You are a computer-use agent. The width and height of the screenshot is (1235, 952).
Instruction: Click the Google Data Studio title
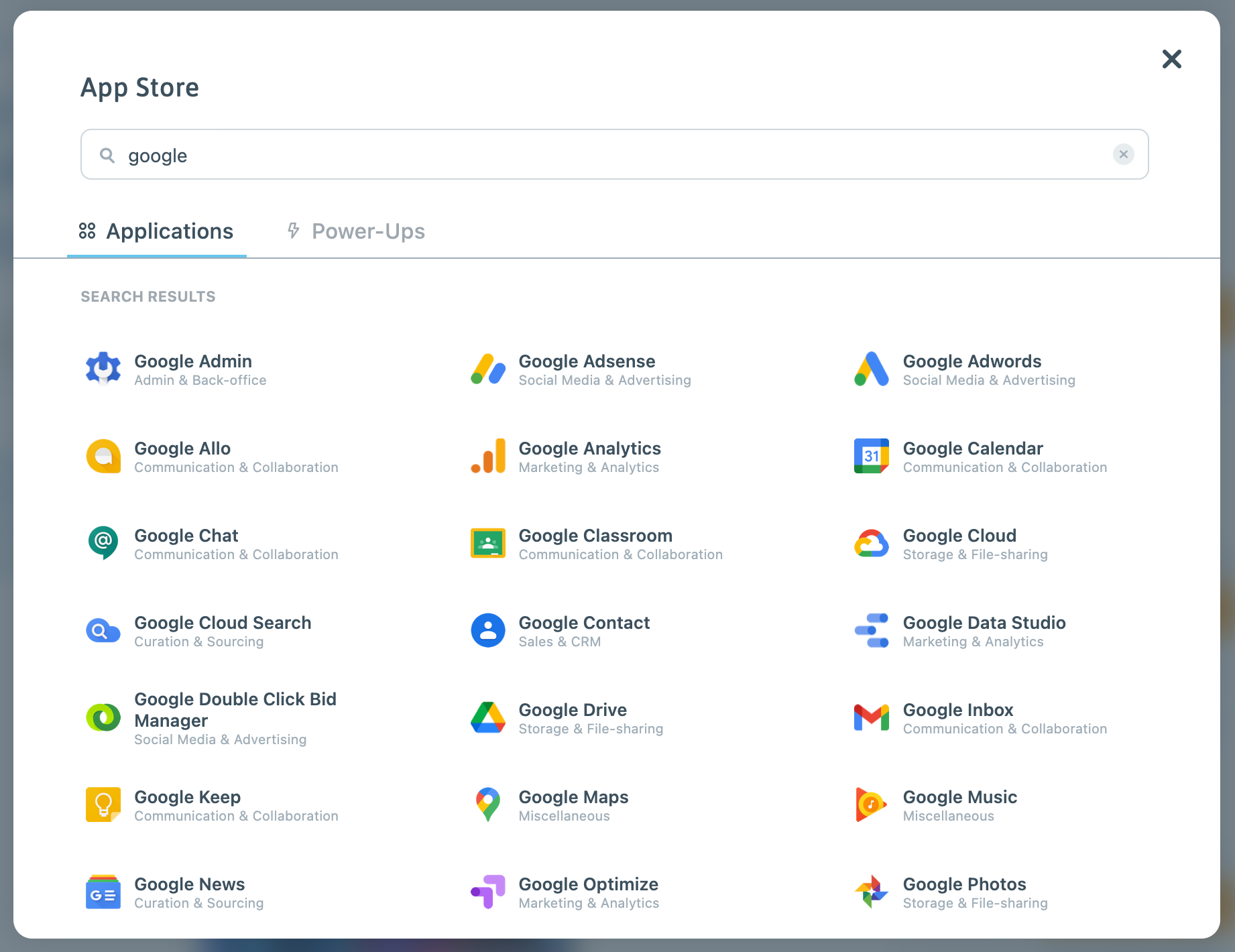[x=984, y=623]
